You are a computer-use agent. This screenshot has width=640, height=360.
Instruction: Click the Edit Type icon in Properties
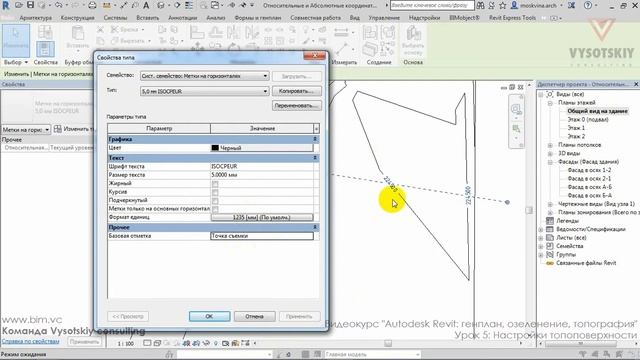58,129
